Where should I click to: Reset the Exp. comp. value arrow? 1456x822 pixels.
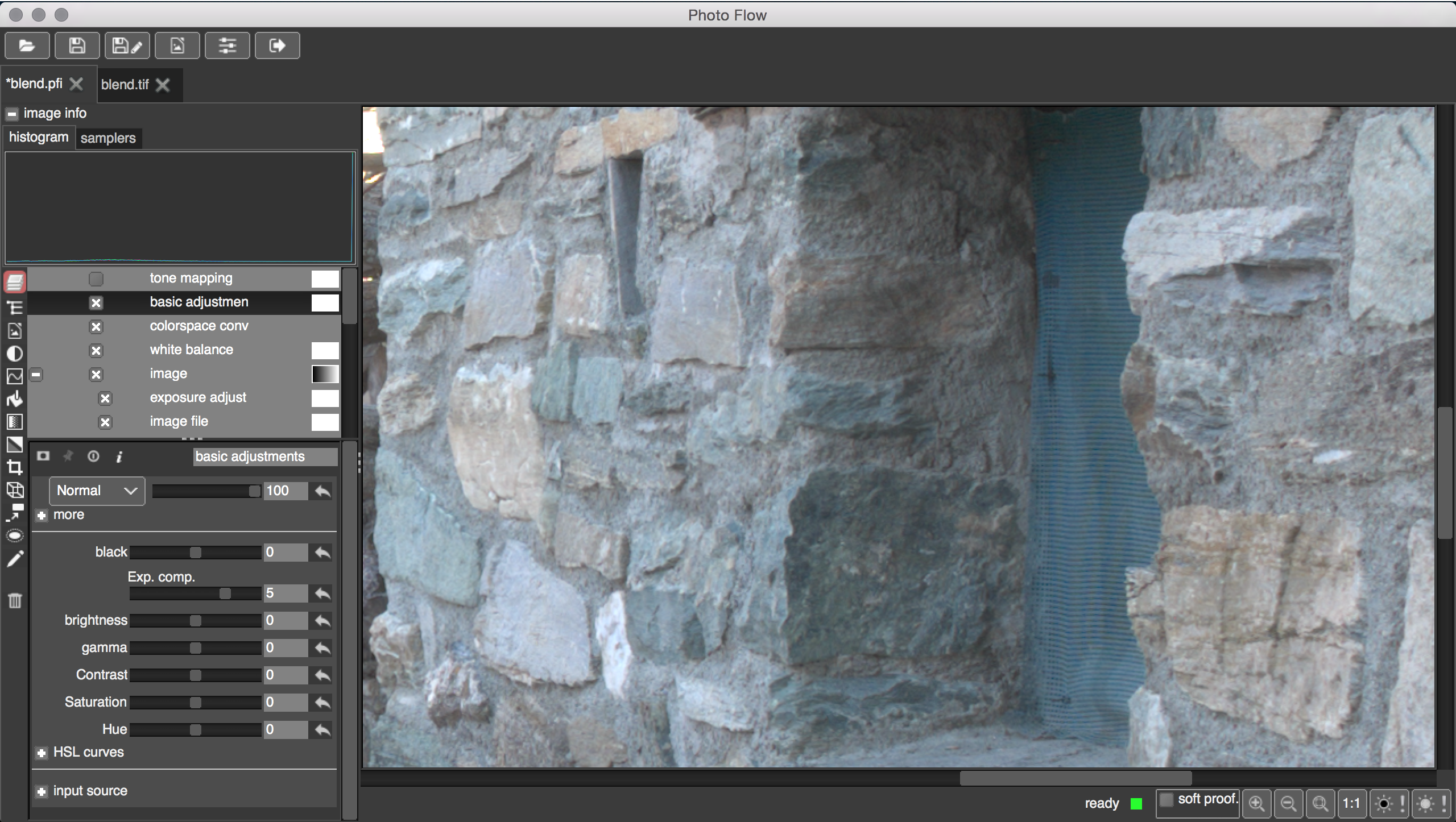coord(322,593)
